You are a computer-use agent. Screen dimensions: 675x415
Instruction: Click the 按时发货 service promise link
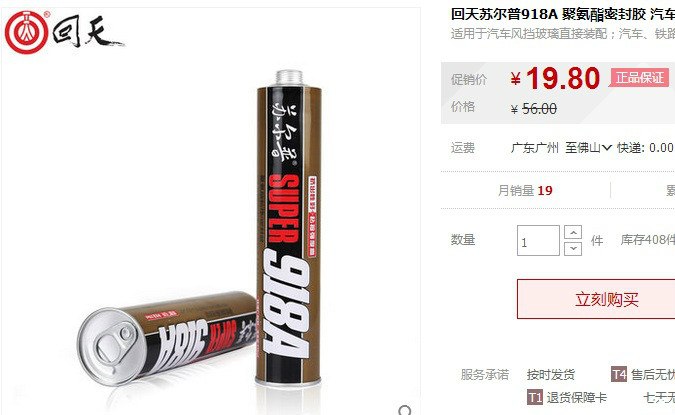[x=551, y=375]
